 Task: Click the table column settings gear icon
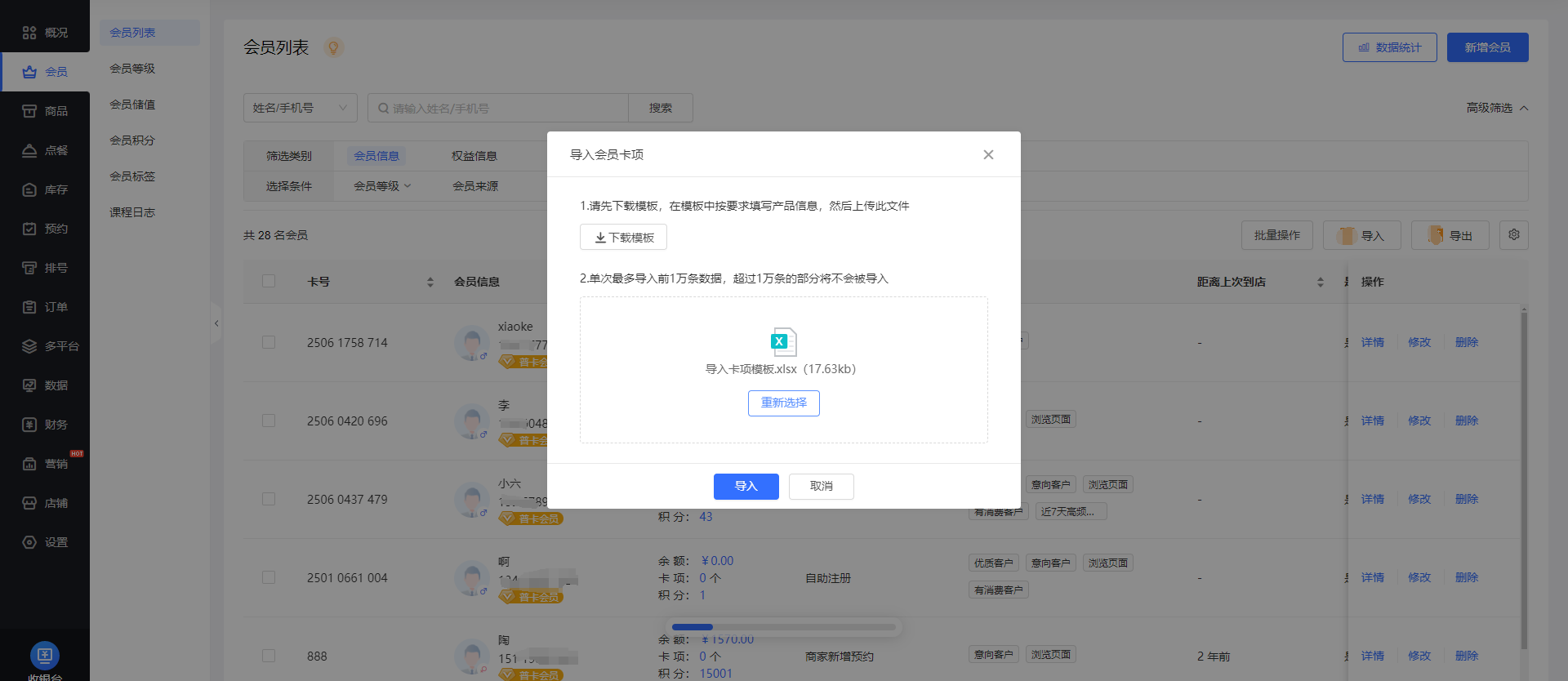point(1513,235)
